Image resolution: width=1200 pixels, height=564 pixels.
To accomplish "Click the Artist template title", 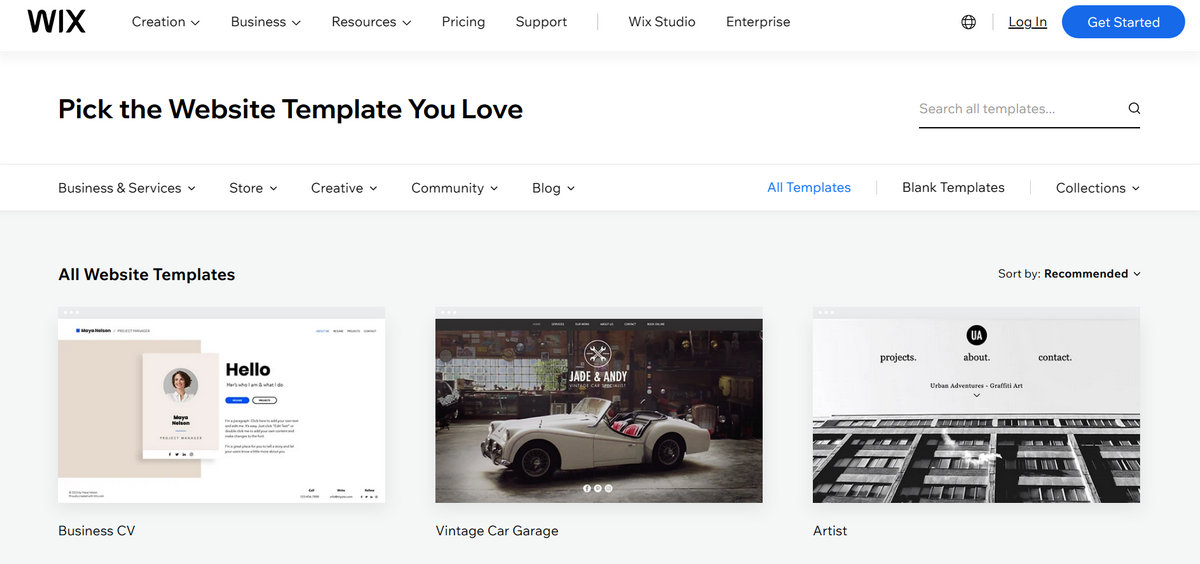I will (830, 531).
